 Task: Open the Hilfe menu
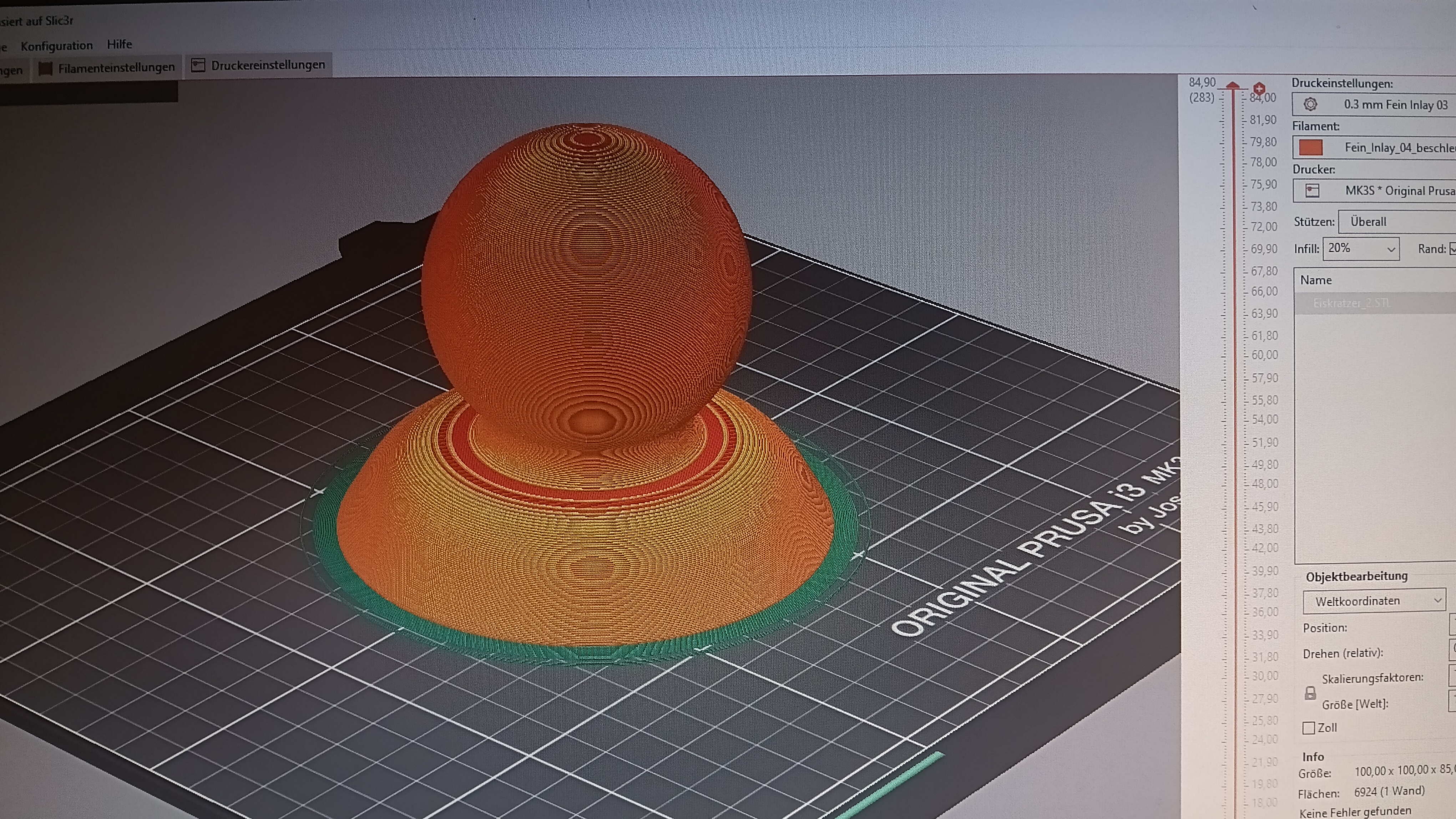[119, 44]
